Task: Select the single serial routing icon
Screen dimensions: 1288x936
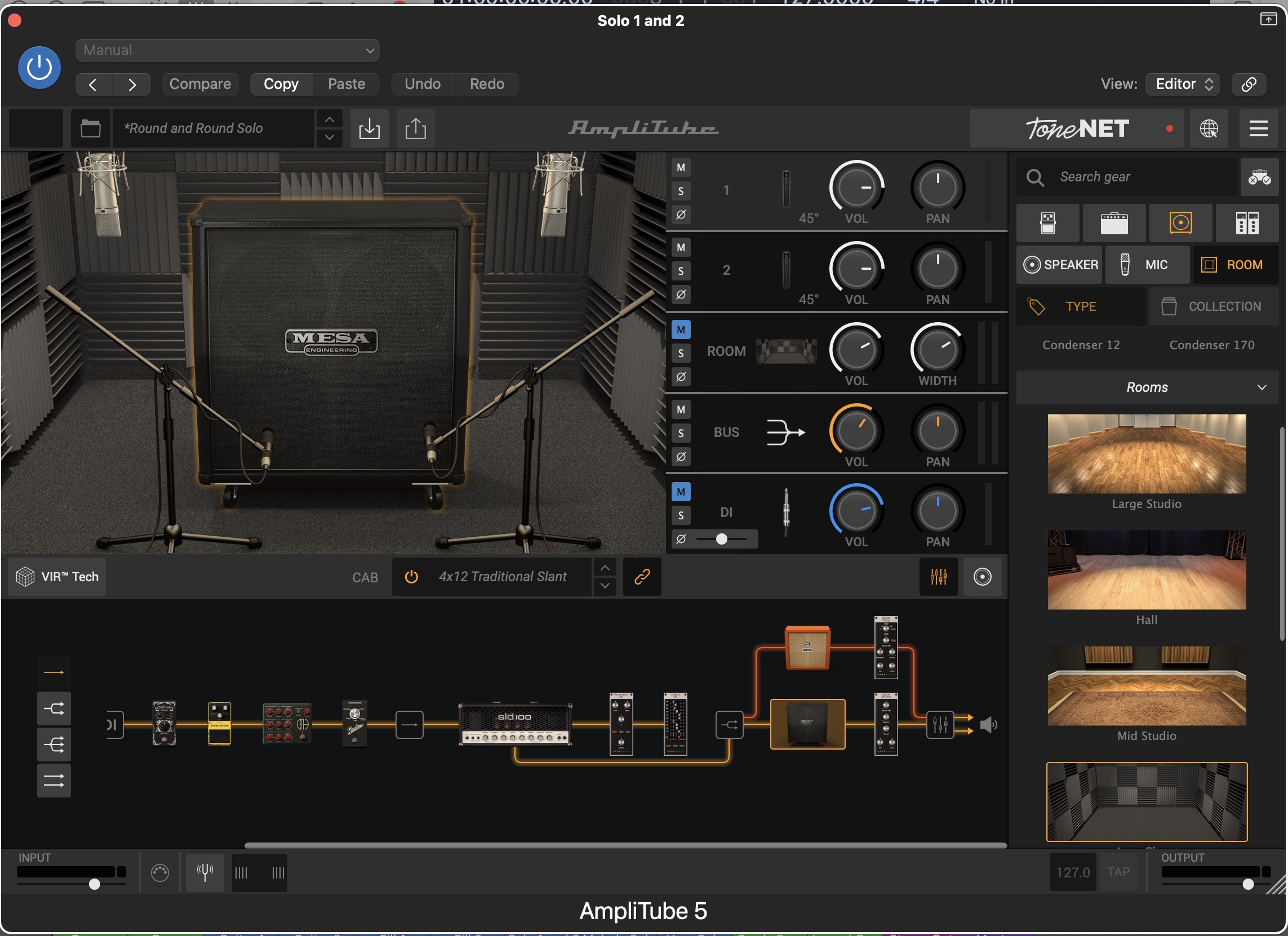Action: pos(54,672)
